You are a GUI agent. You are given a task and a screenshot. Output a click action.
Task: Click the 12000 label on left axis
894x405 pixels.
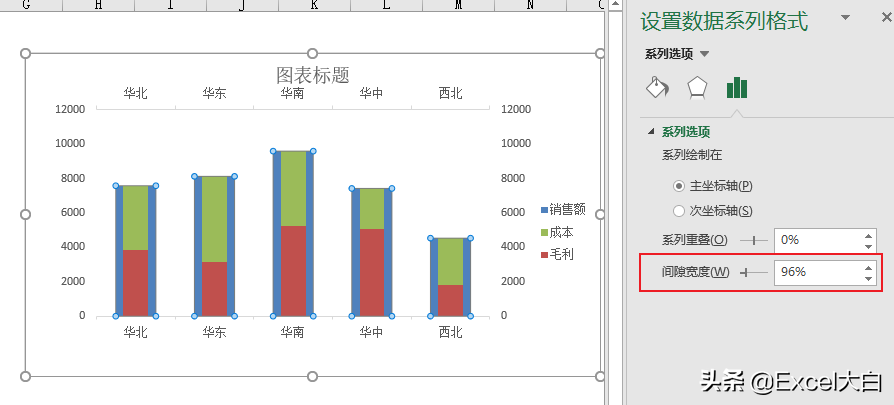tap(70, 109)
